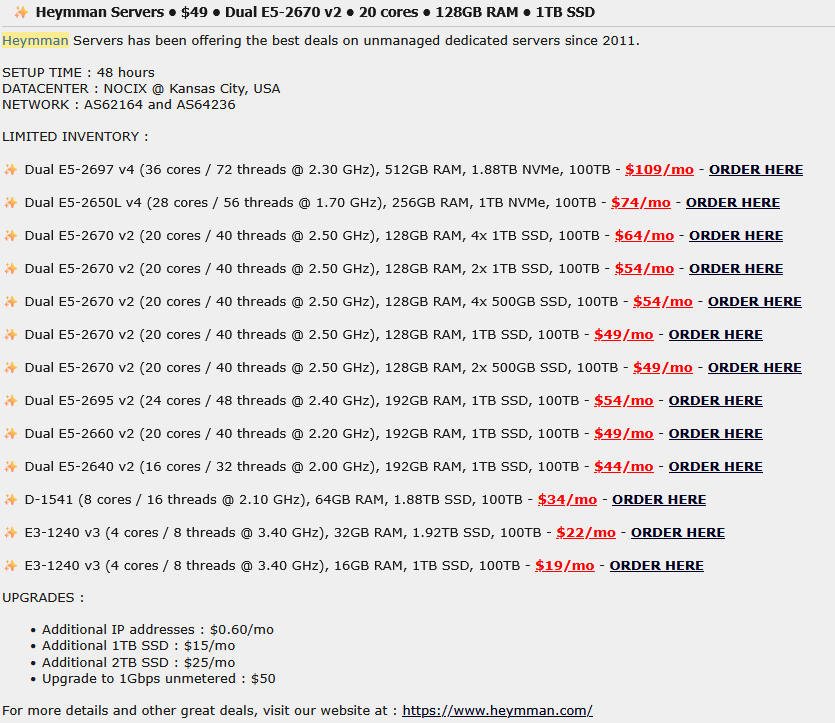Click ORDER HERE for Dual E5-2640 v2
This screenshot has width=835, height=723.
[716, 467]
